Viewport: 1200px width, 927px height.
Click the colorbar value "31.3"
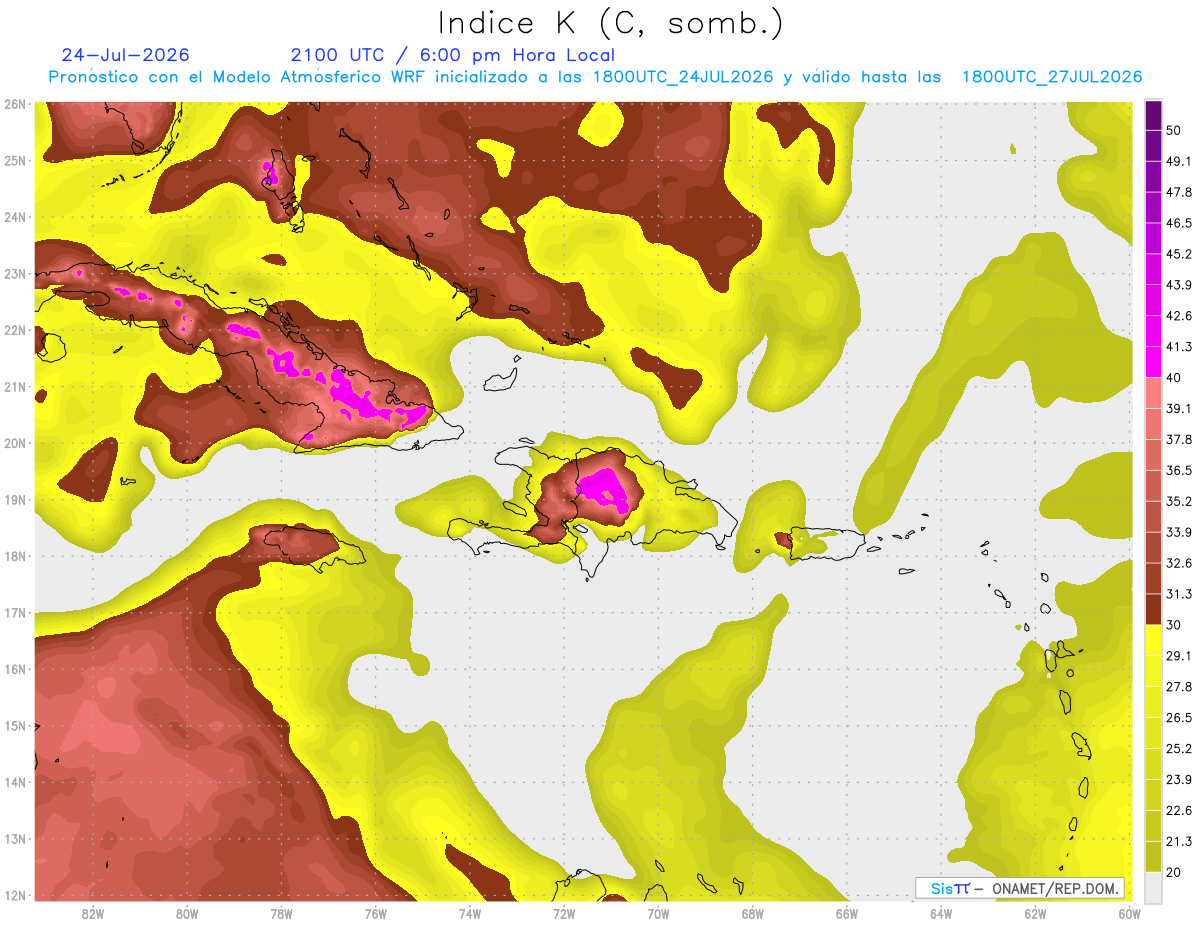1179,594
